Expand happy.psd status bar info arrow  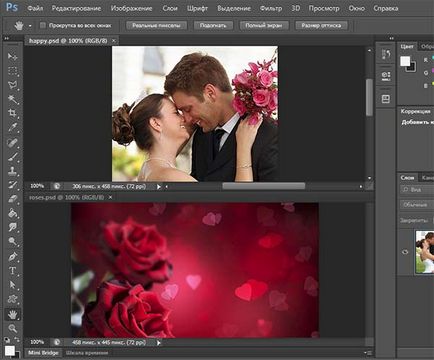[159, 187]
